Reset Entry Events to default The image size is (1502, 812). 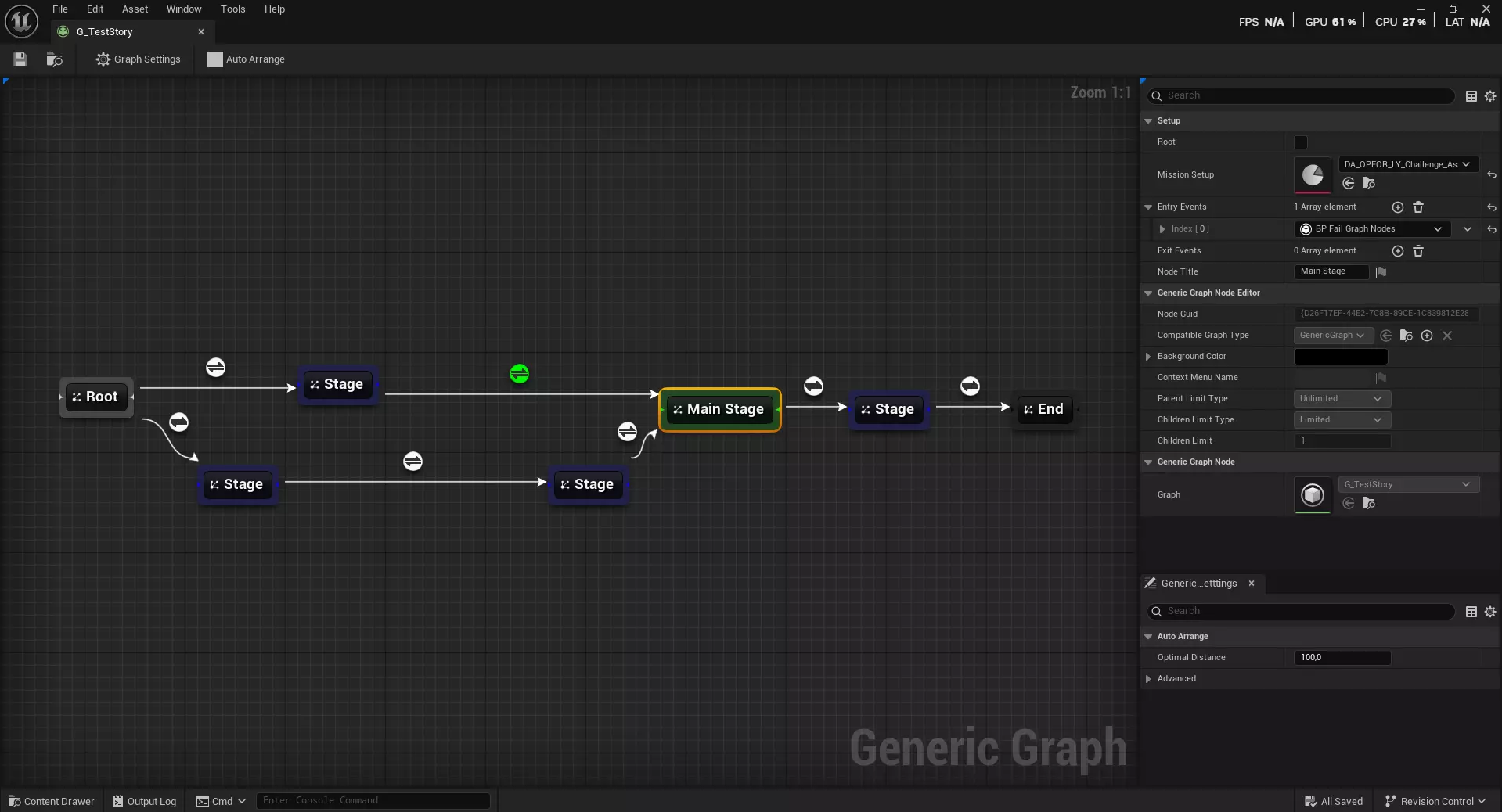pos(1492,207)
